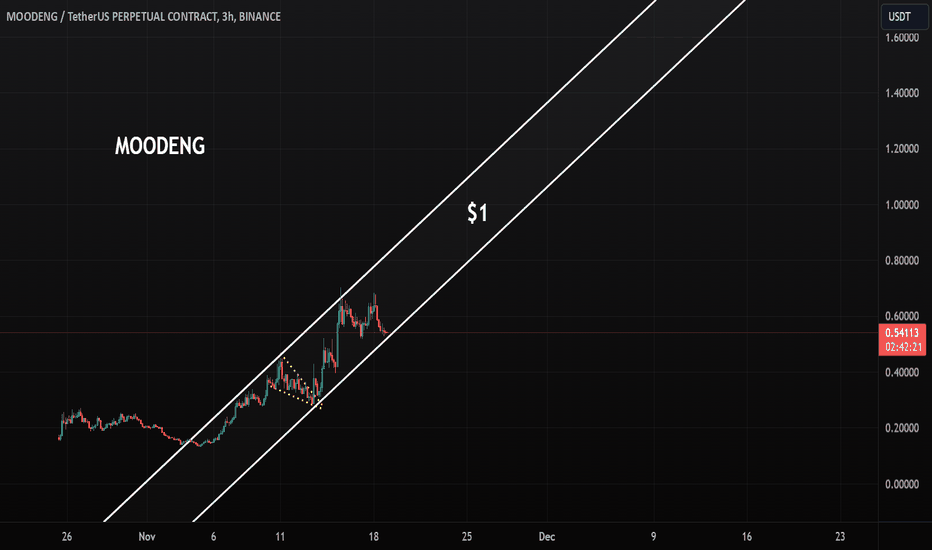Click the 0.20000 price axis label
Image resolution: width=932 pixels, height=550 pixels.
point(902,428)
